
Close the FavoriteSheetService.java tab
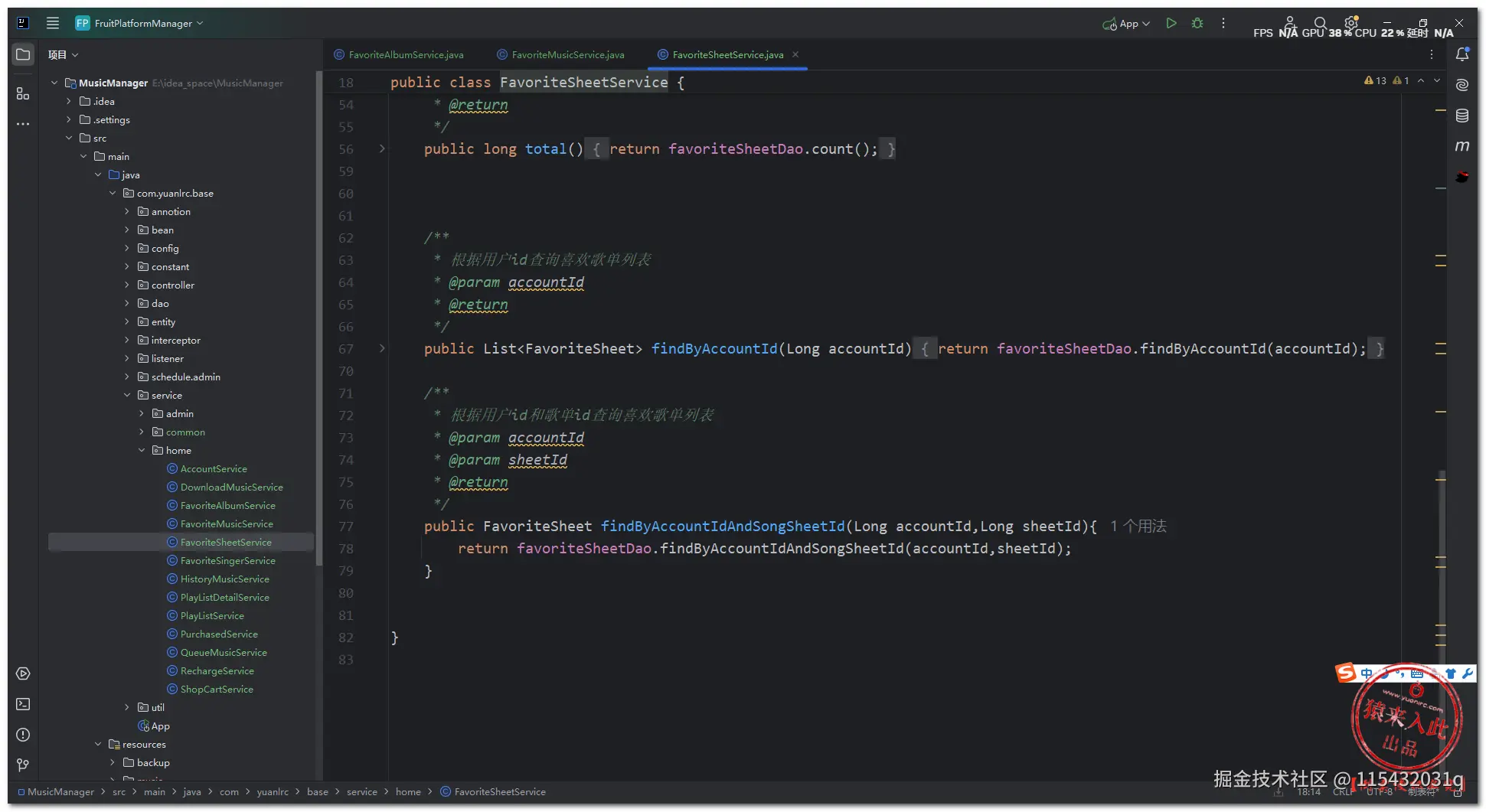coord(795,54)
